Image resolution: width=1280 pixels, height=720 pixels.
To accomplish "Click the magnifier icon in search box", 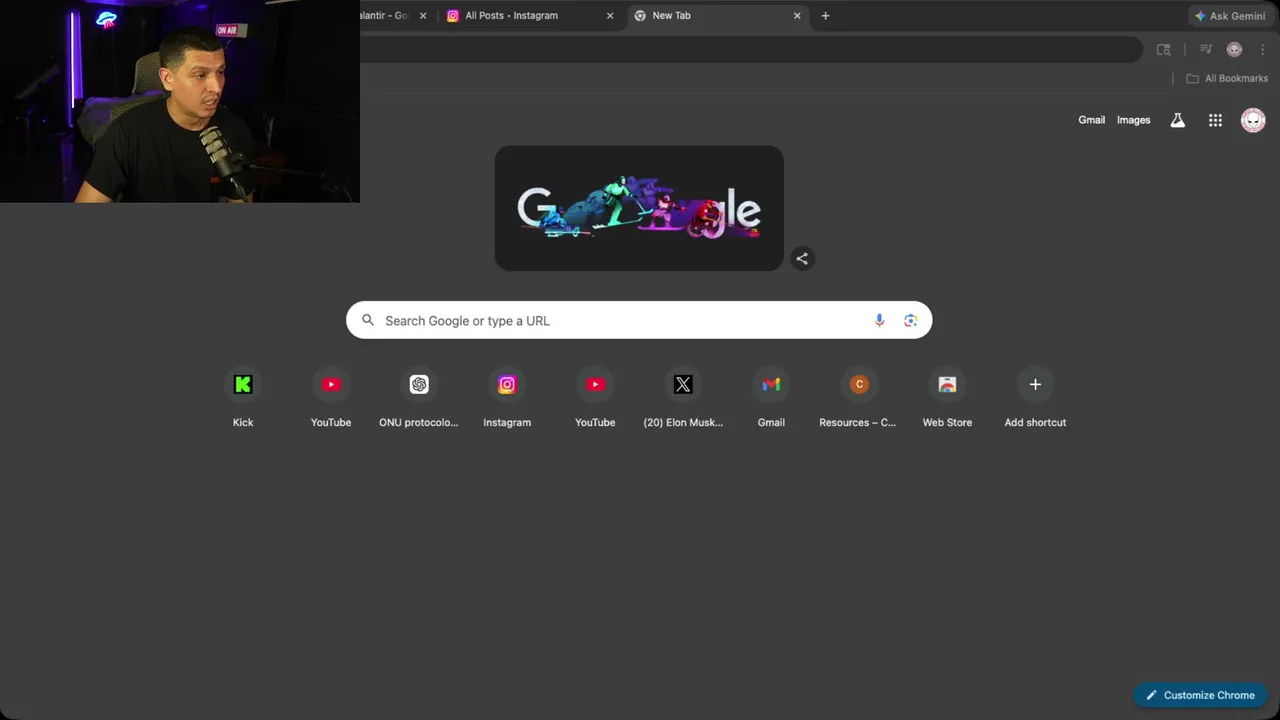I will (x=368, y=320).
